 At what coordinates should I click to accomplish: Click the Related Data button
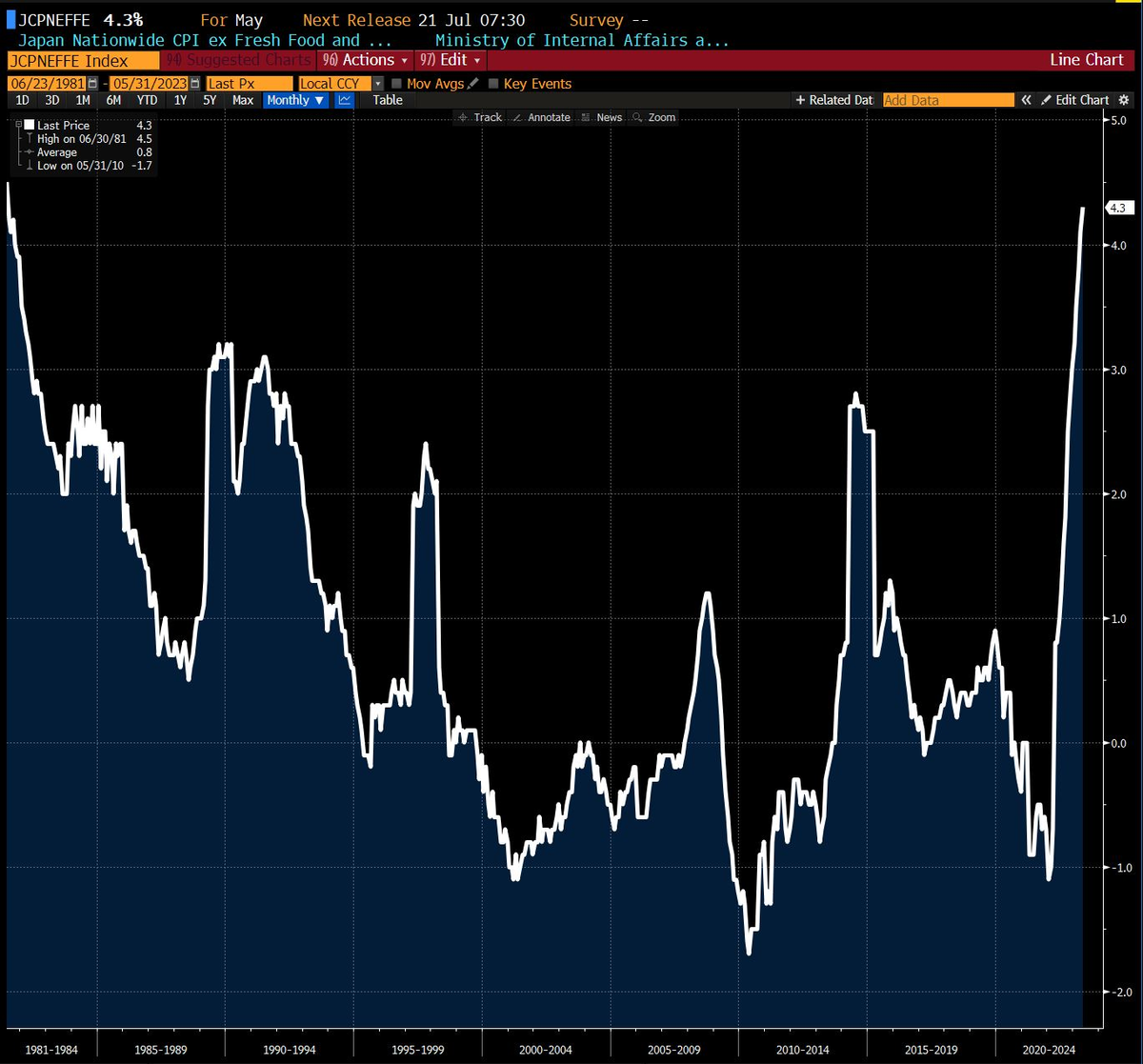click(834, 100)
